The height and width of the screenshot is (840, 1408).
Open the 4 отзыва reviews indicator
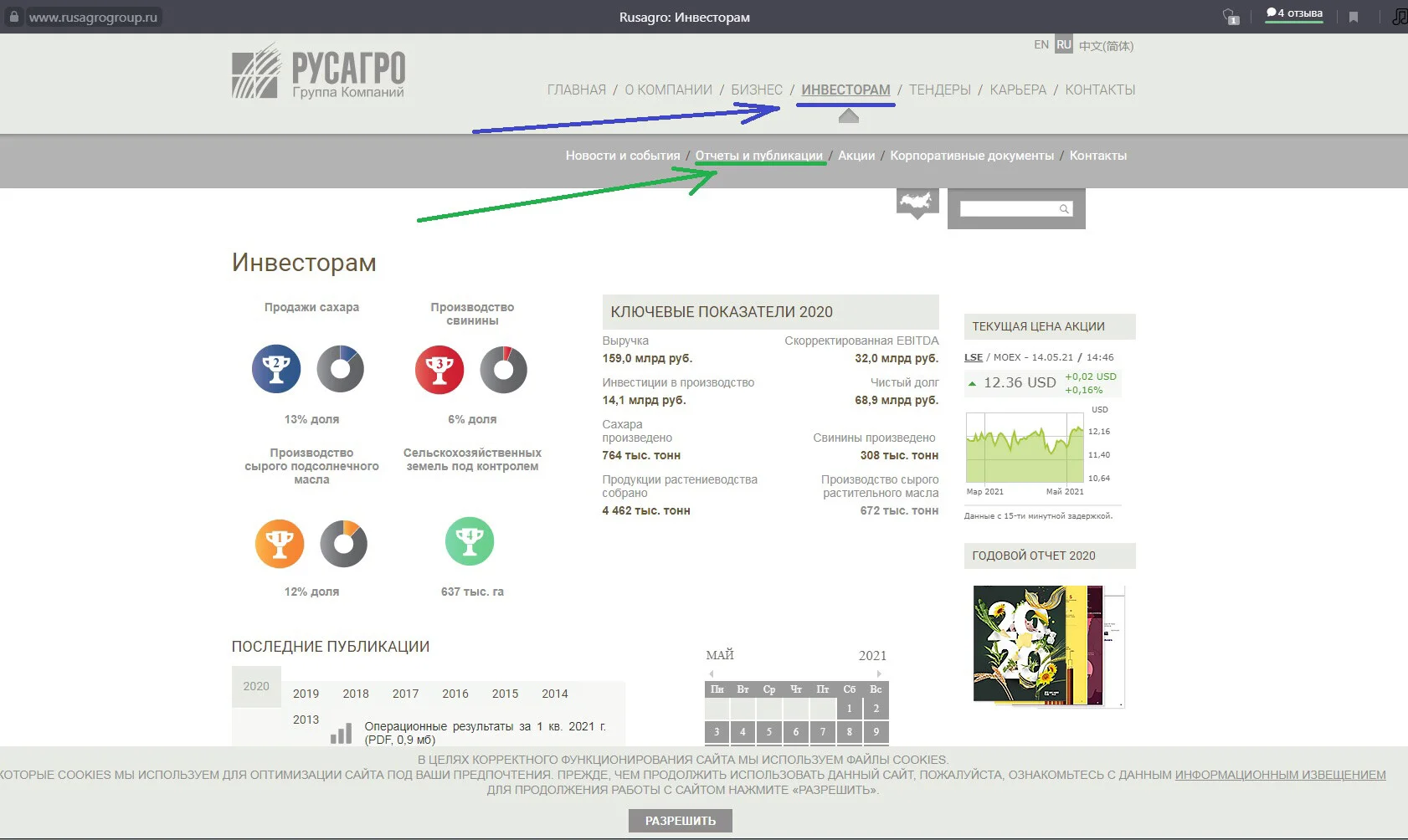coord(1294,13)
